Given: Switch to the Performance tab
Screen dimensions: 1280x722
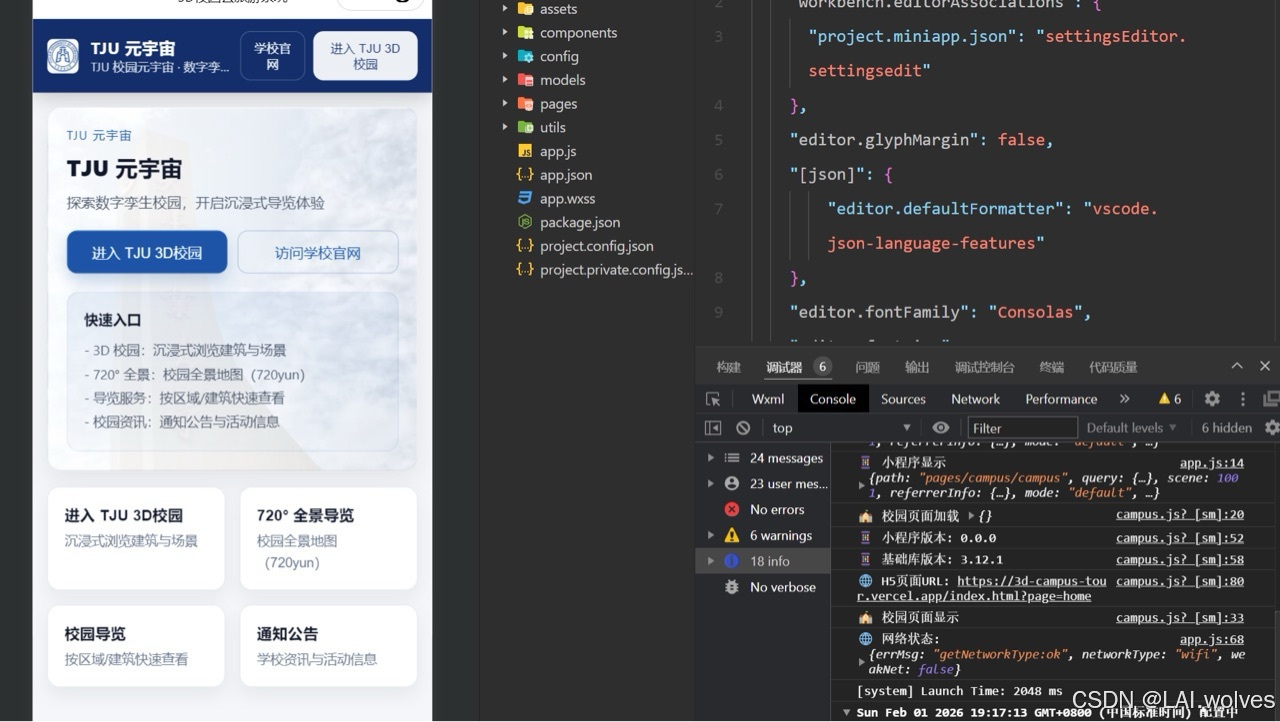Looking at the screenshot, I should coord(1061,399).
